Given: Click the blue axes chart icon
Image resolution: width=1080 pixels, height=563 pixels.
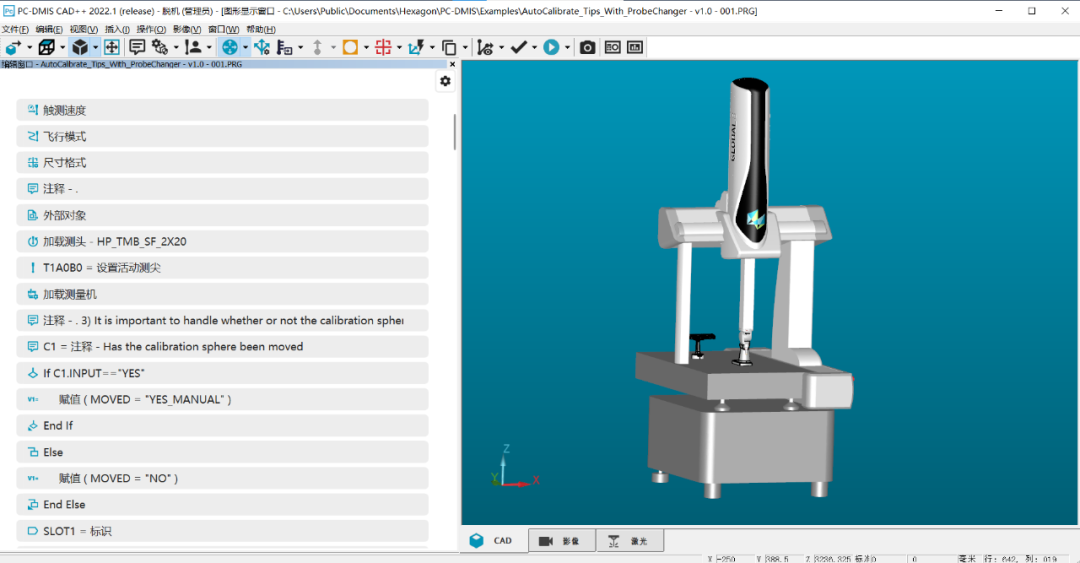Looking at the screenshot, I should tap(416, 47).
